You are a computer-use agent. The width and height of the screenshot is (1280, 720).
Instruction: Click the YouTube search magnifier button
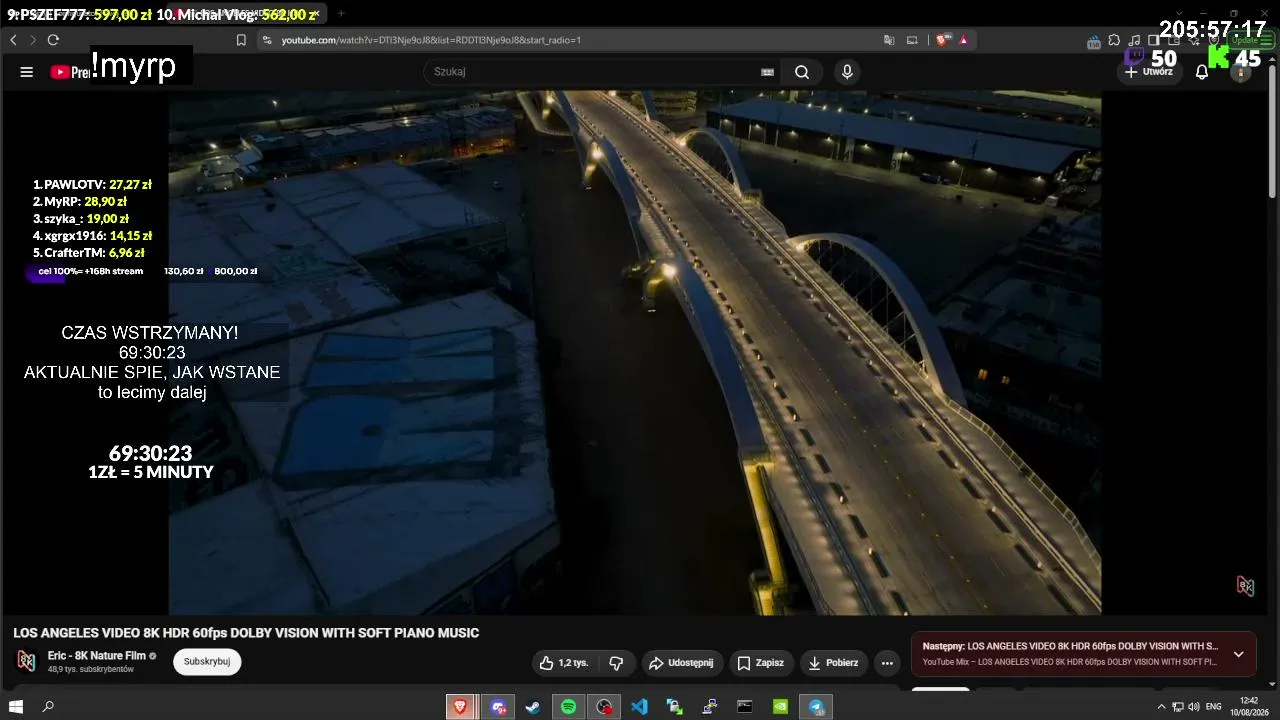tap(802, 72)
